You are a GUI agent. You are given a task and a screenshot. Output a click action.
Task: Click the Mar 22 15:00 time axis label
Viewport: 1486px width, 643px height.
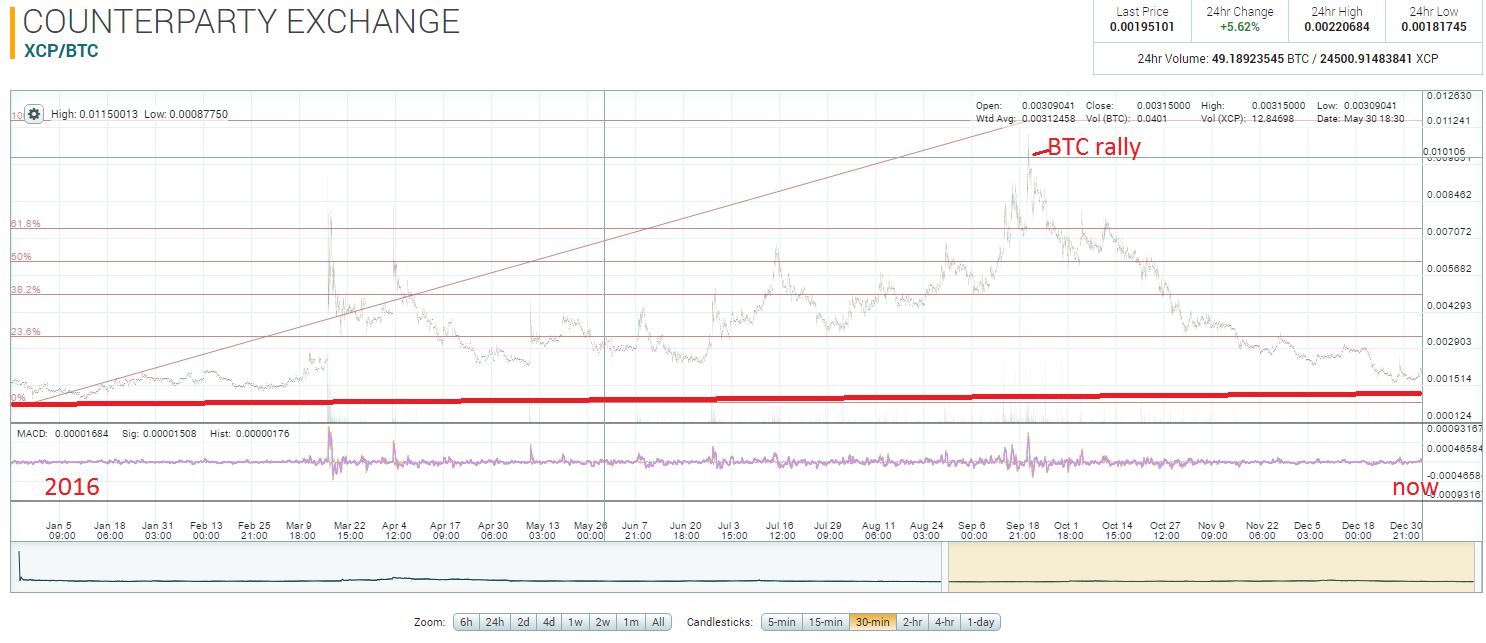[x=350, y=530]
